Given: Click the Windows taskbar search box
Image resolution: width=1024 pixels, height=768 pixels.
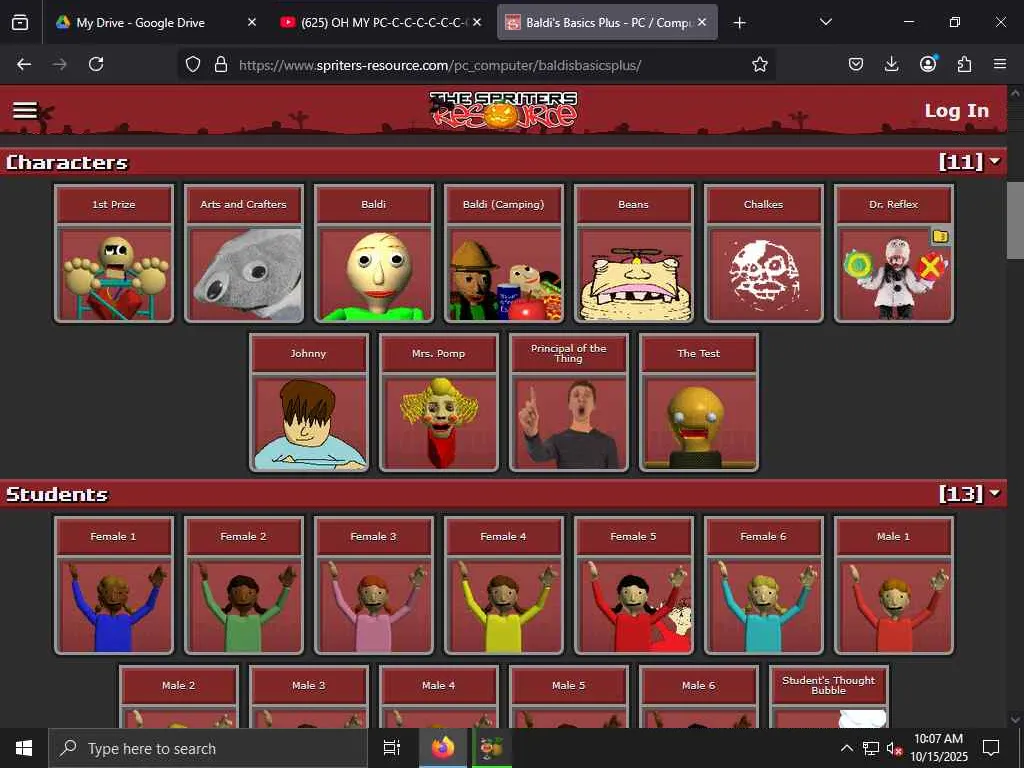Looking at the screenshot, I should [208, 748].
